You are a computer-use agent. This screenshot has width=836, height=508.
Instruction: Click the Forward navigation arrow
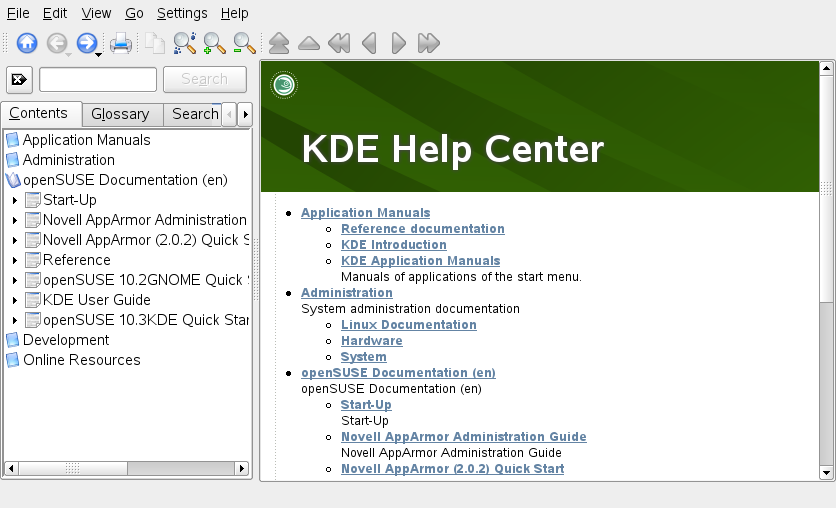point(86,43)
